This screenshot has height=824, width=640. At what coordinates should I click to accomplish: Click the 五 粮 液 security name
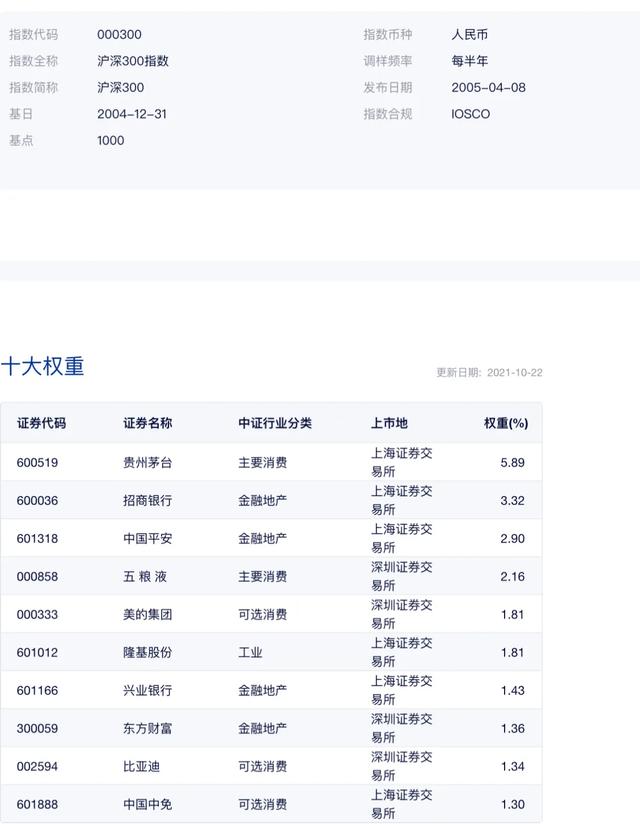coord(147,577)
